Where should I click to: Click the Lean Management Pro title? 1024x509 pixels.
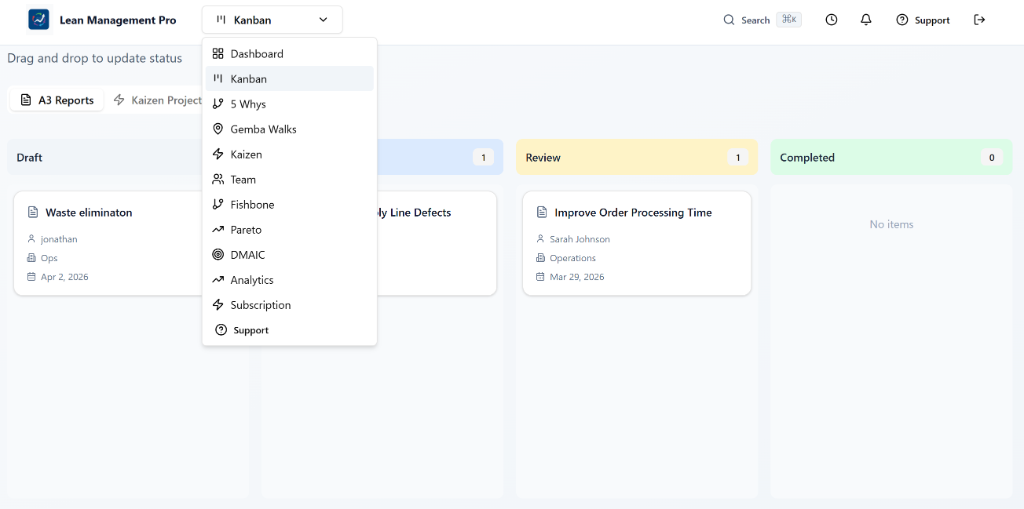118,20
